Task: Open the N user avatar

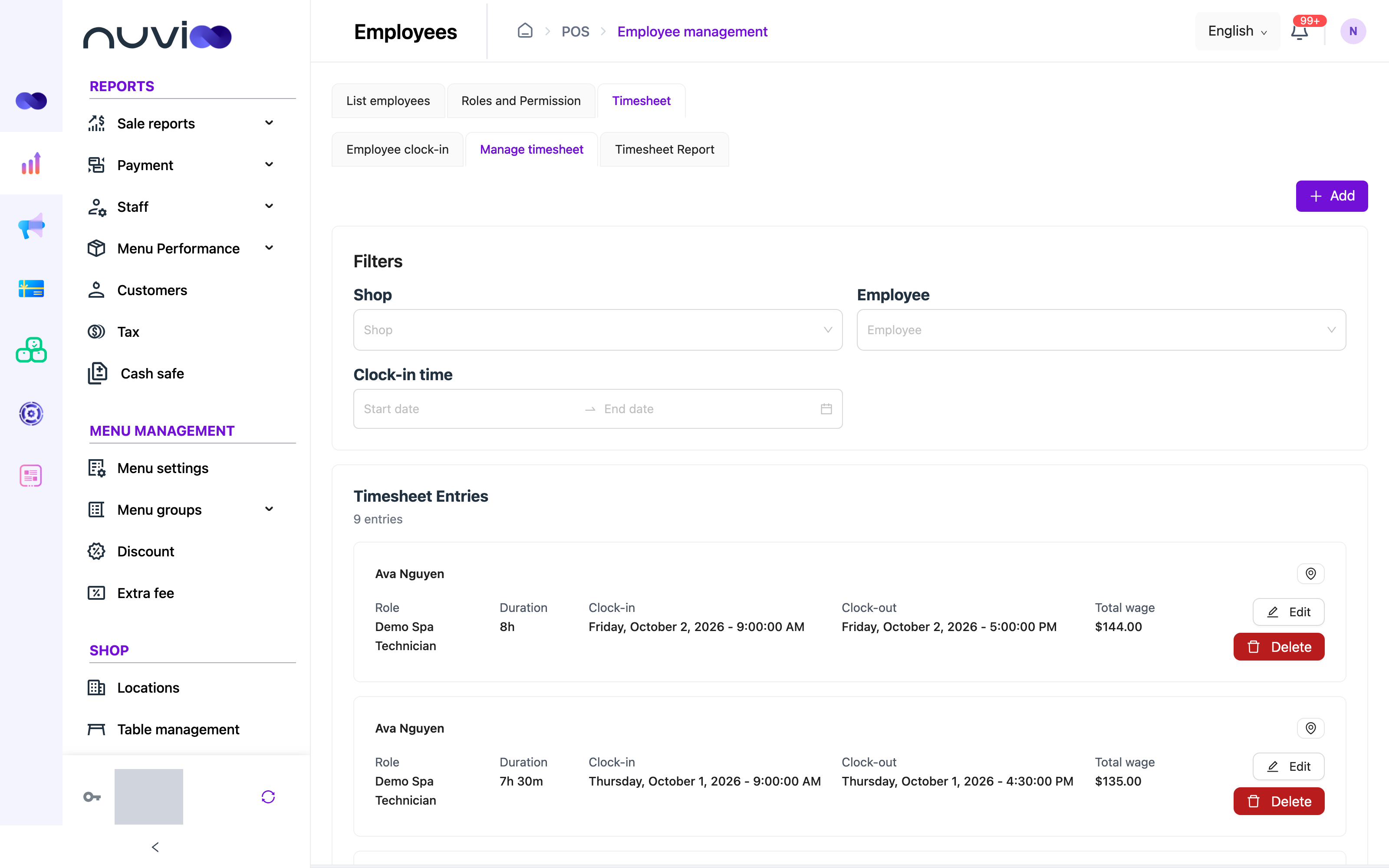Action: tap(1353, 31)
